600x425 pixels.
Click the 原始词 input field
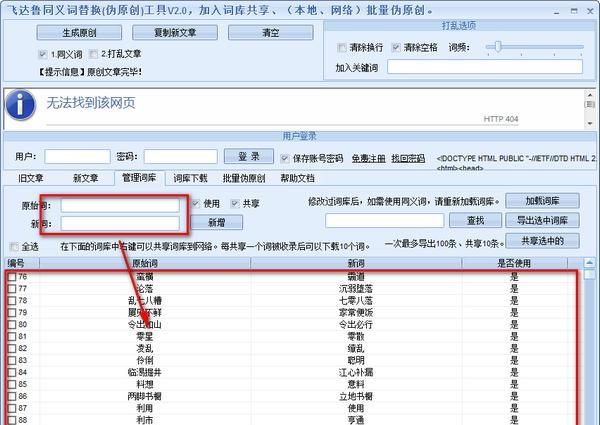tap(120, 205)
